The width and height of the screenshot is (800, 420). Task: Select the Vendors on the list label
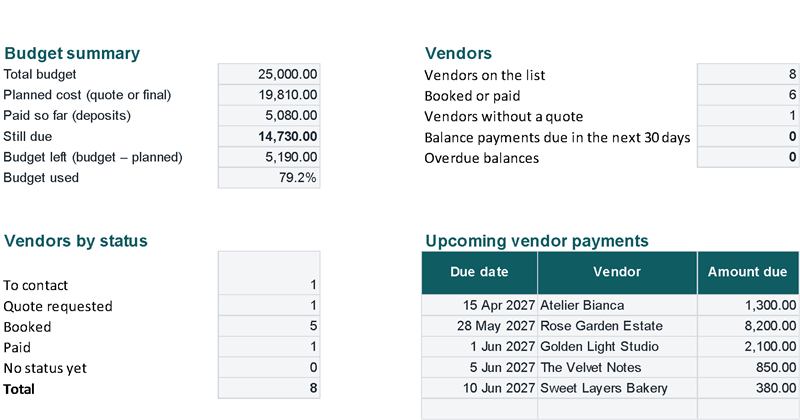pyautogui.click(x=485, y=76)
